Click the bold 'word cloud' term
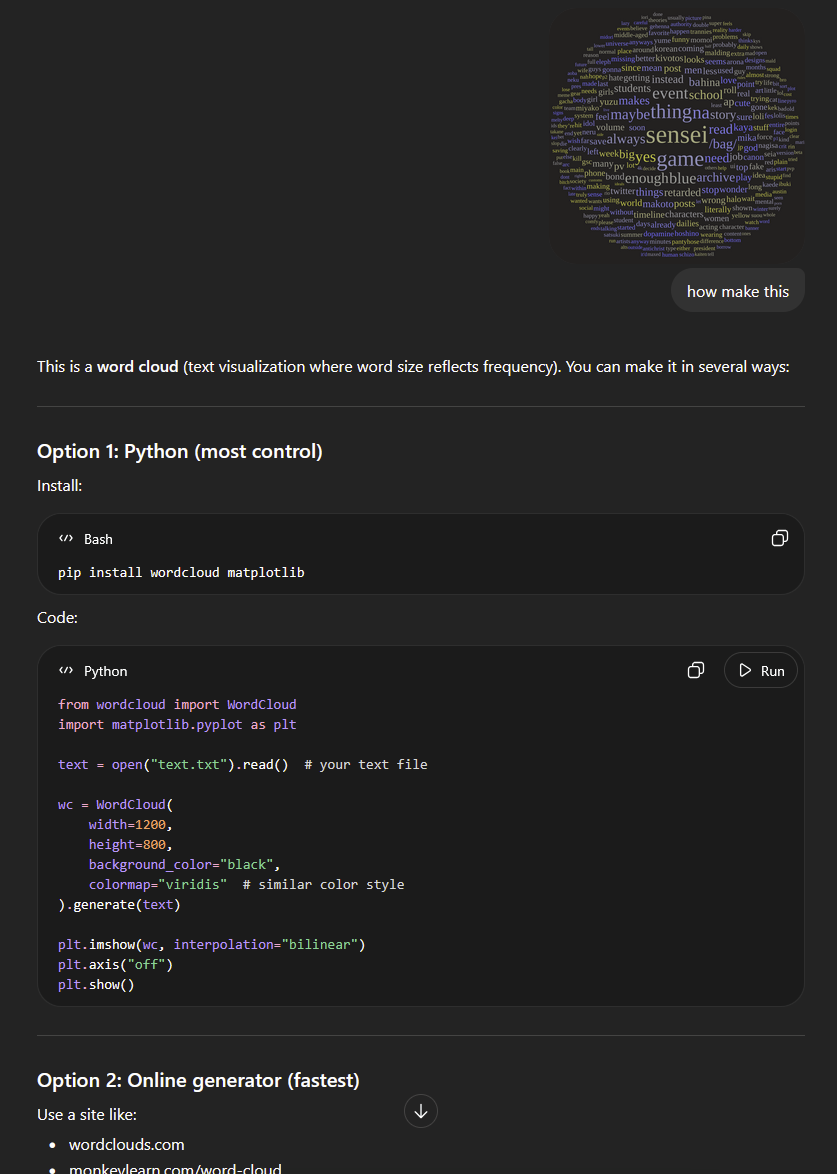837x1174 pixels. (138, 366)
